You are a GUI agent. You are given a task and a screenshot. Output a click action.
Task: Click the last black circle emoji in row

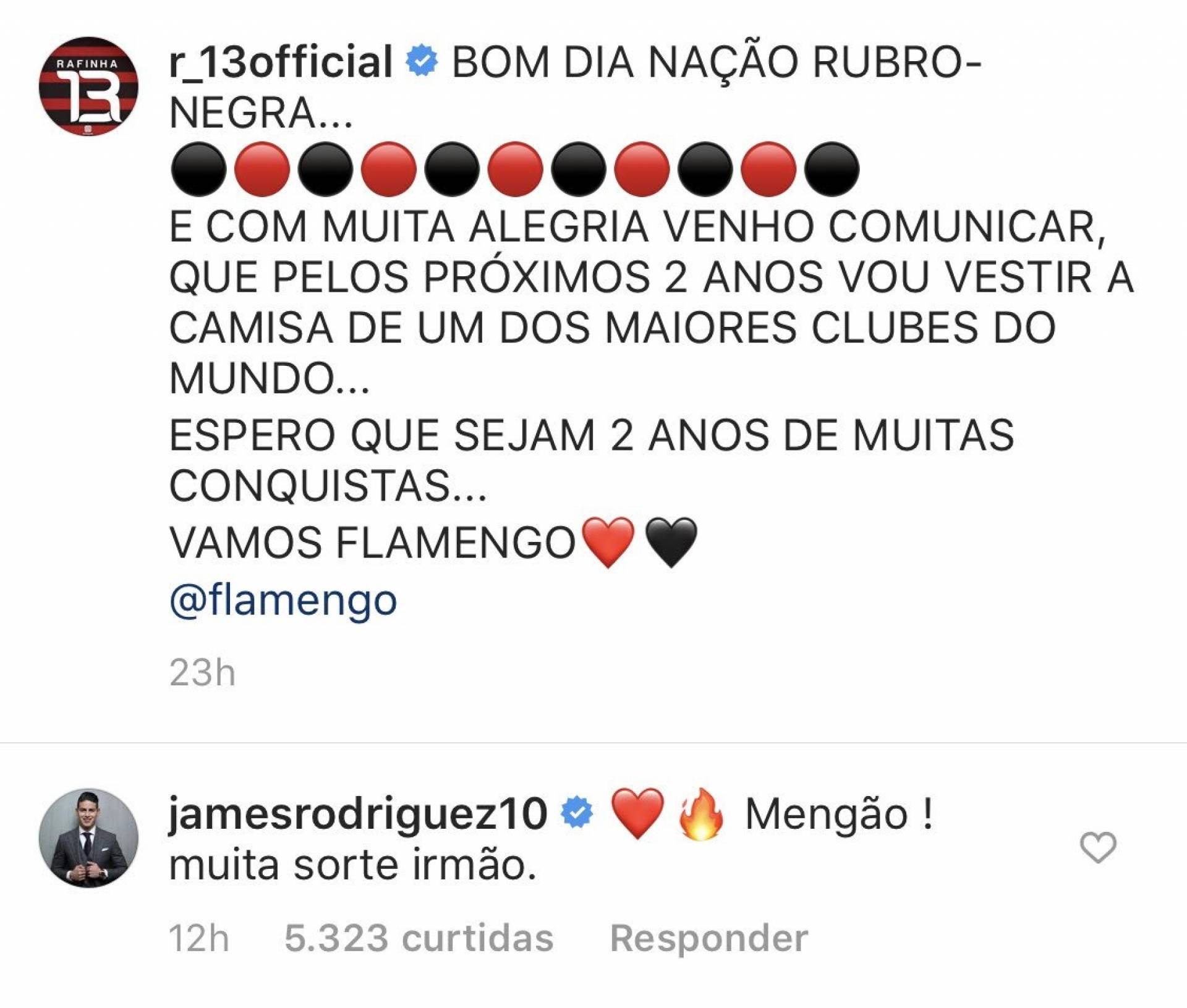coord(832,169)
